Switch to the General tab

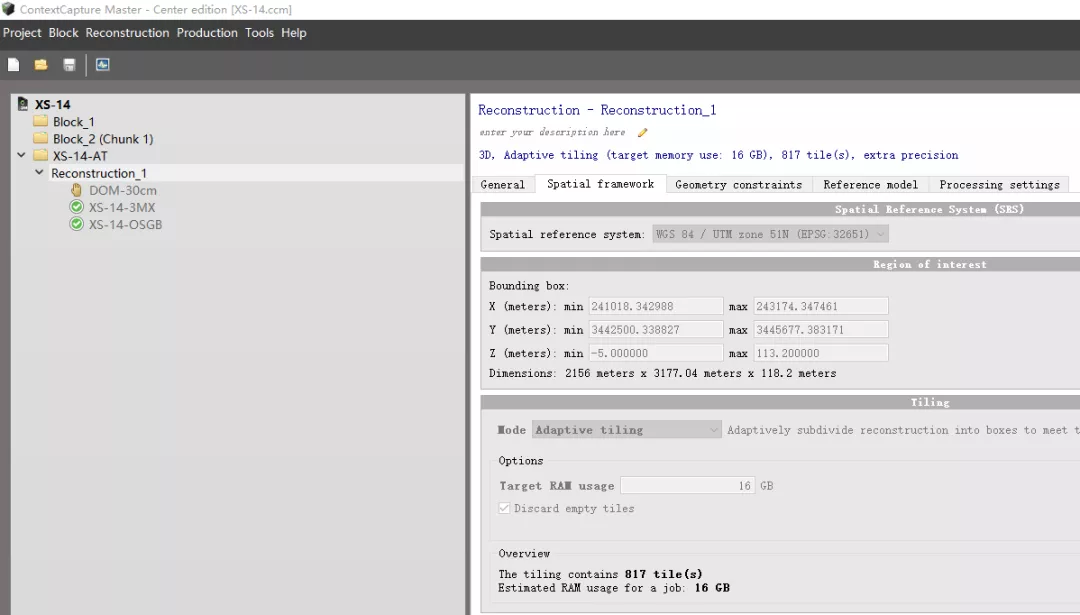tap(503, 185)
